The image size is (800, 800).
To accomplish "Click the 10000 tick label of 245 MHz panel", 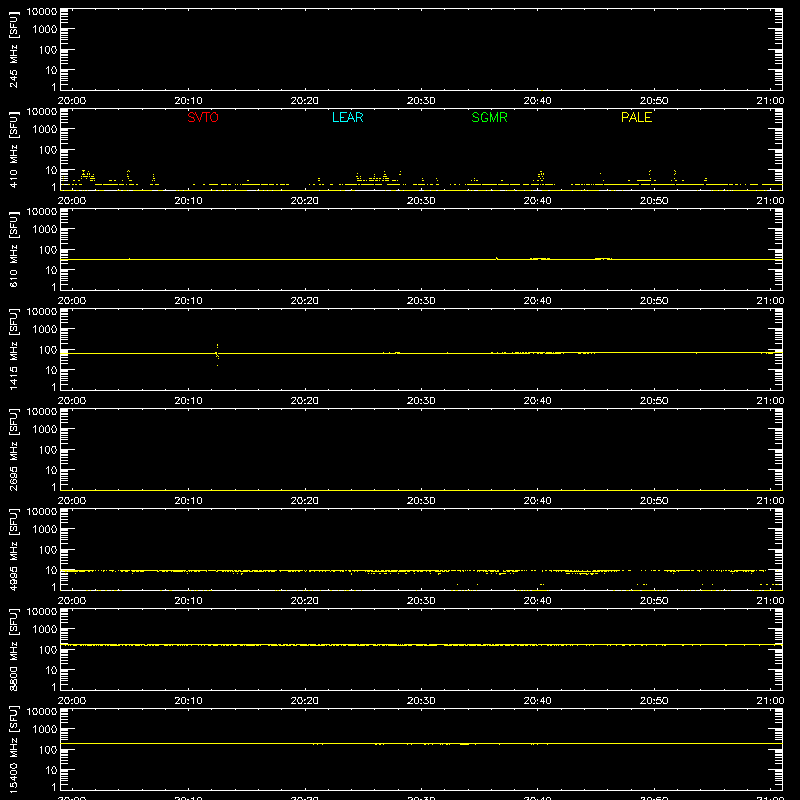I will click(x=42, y=12).
